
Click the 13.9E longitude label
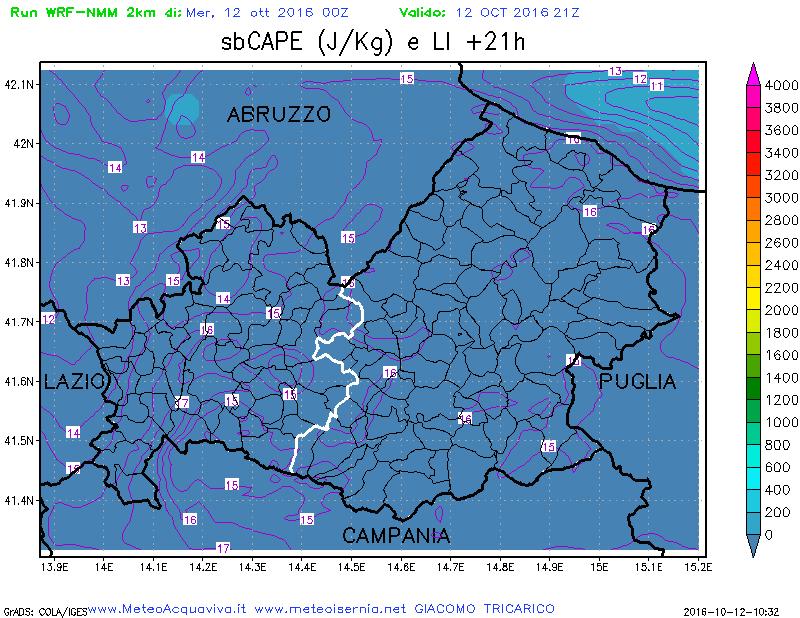[x=54, y=567]
